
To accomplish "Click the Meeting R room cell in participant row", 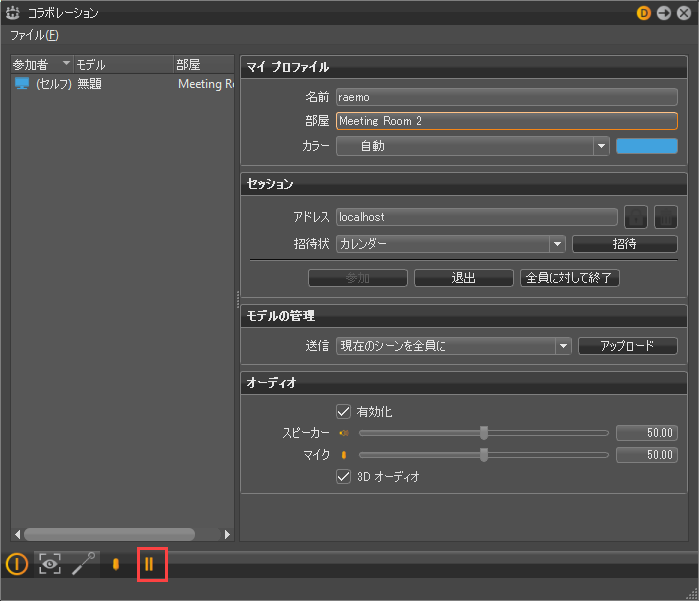I will pyautogui.click(x=206, y=83).
